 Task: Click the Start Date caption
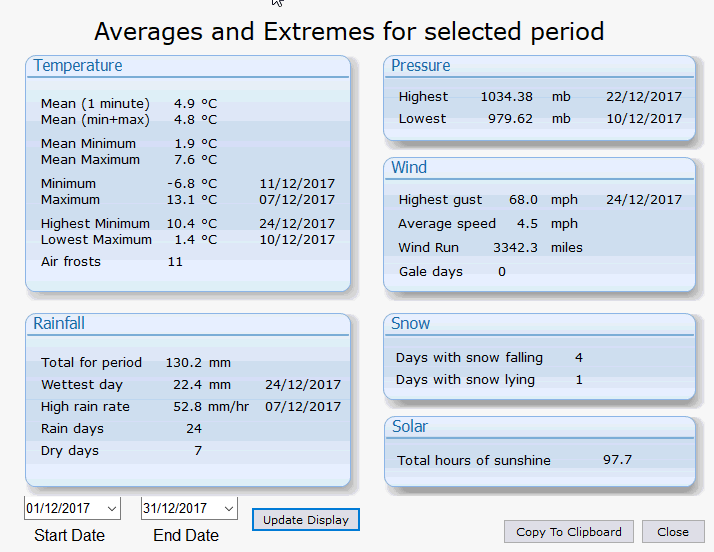click(69, 535)
